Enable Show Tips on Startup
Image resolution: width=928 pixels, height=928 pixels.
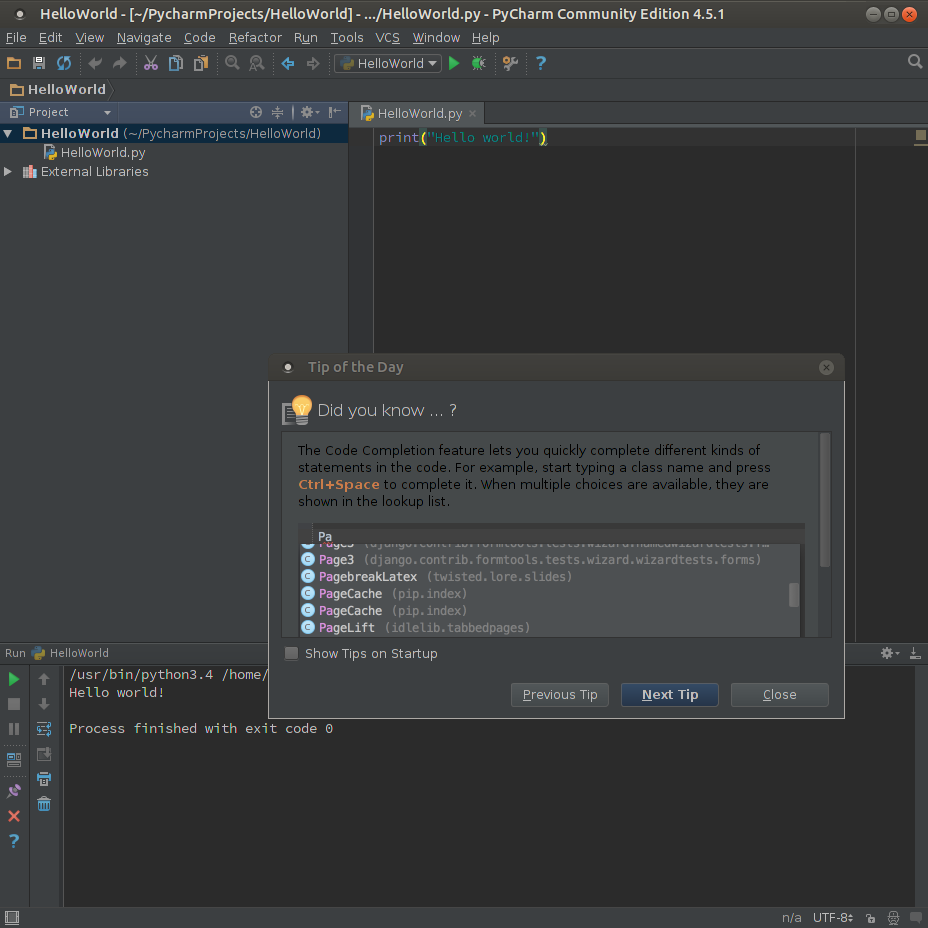tap(291, 653)
